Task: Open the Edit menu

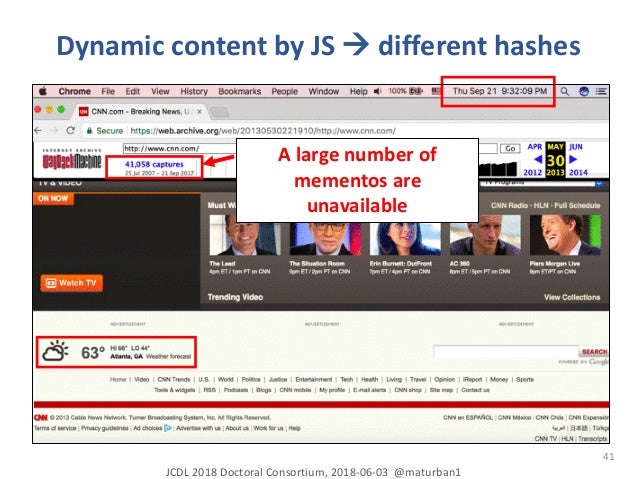Action: pos(133,91)
